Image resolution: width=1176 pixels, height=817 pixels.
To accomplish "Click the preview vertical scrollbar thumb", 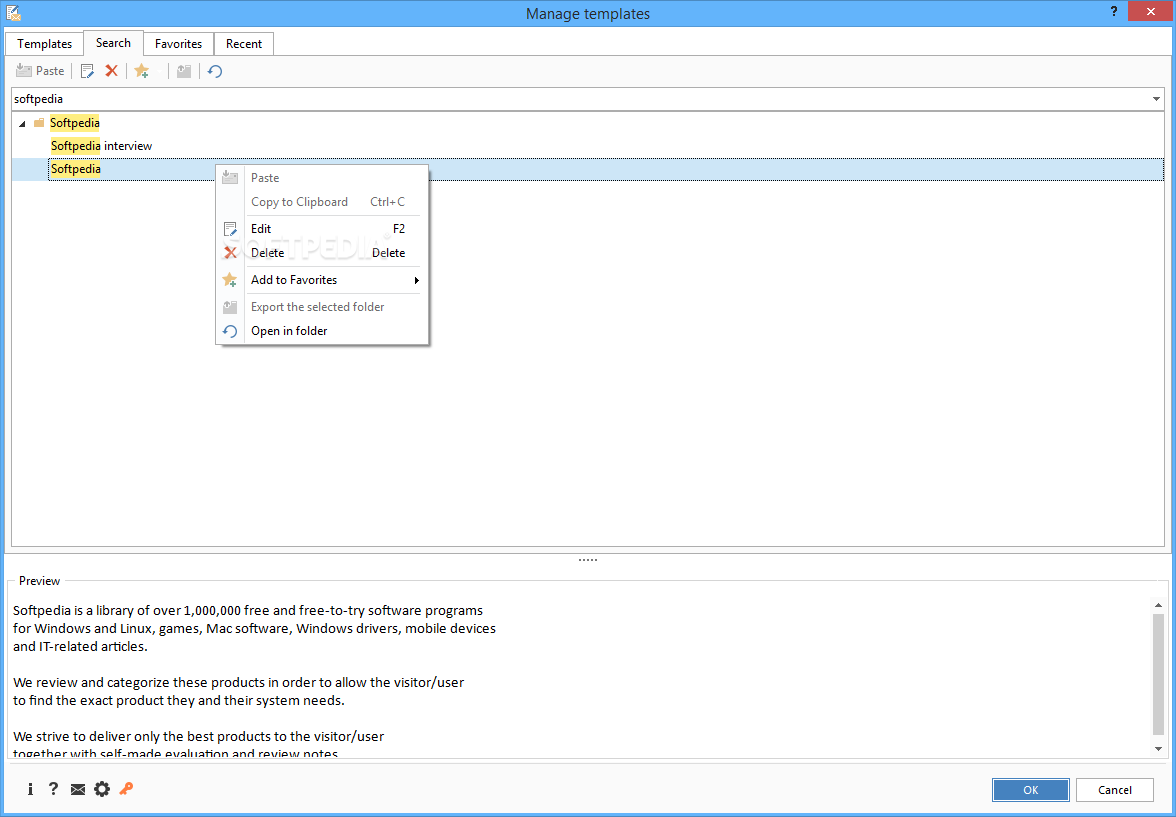I will pyautogui.click(x=1159, y=674).
